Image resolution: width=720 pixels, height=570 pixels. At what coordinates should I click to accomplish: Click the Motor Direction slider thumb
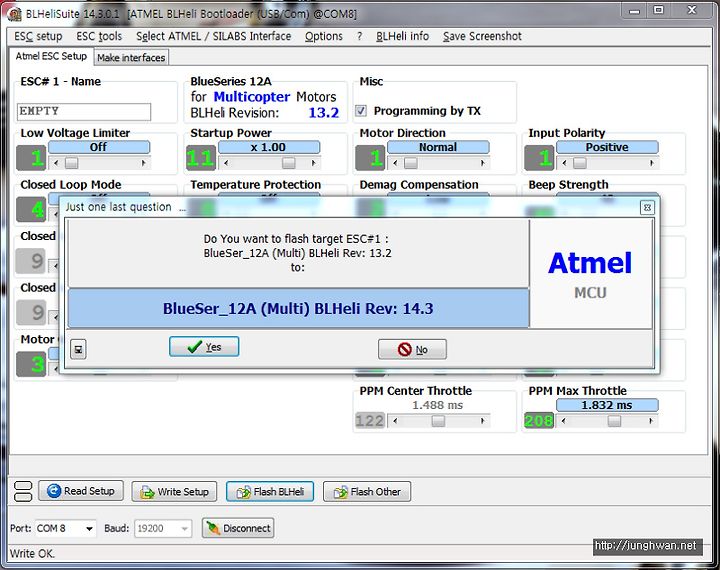click(x=411, y=163)
